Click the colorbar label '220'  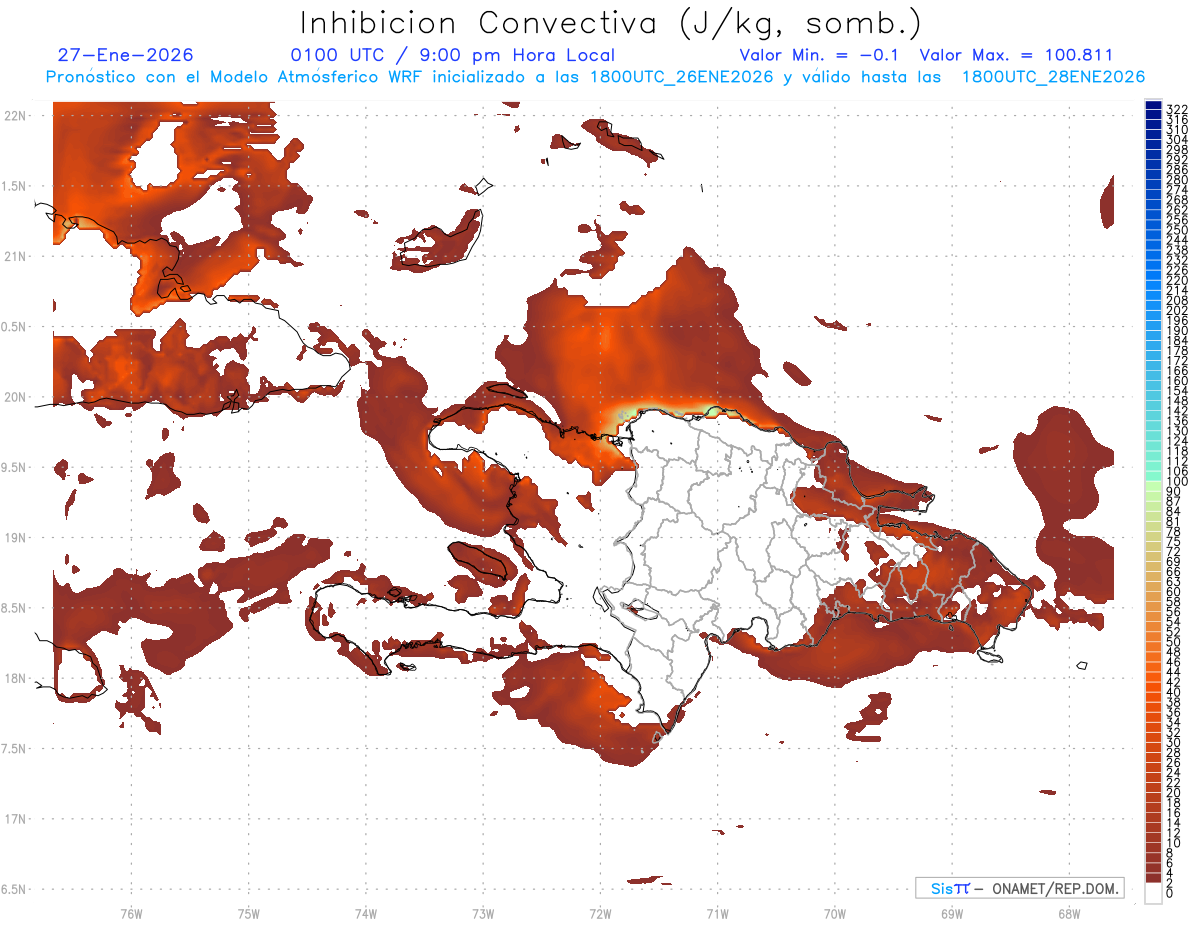1177,280
